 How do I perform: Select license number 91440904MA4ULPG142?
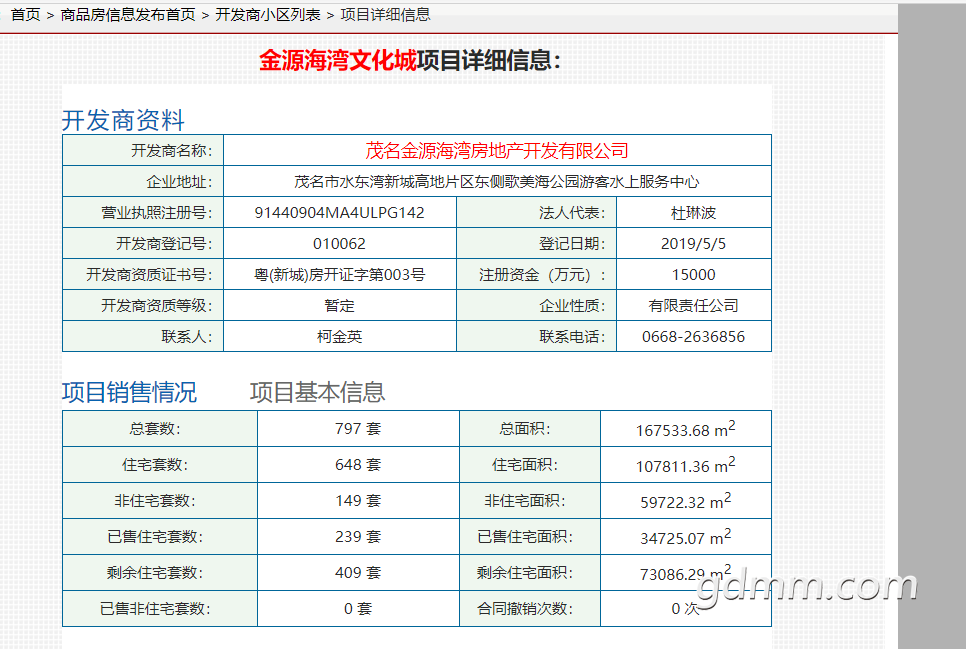[339, 213]
